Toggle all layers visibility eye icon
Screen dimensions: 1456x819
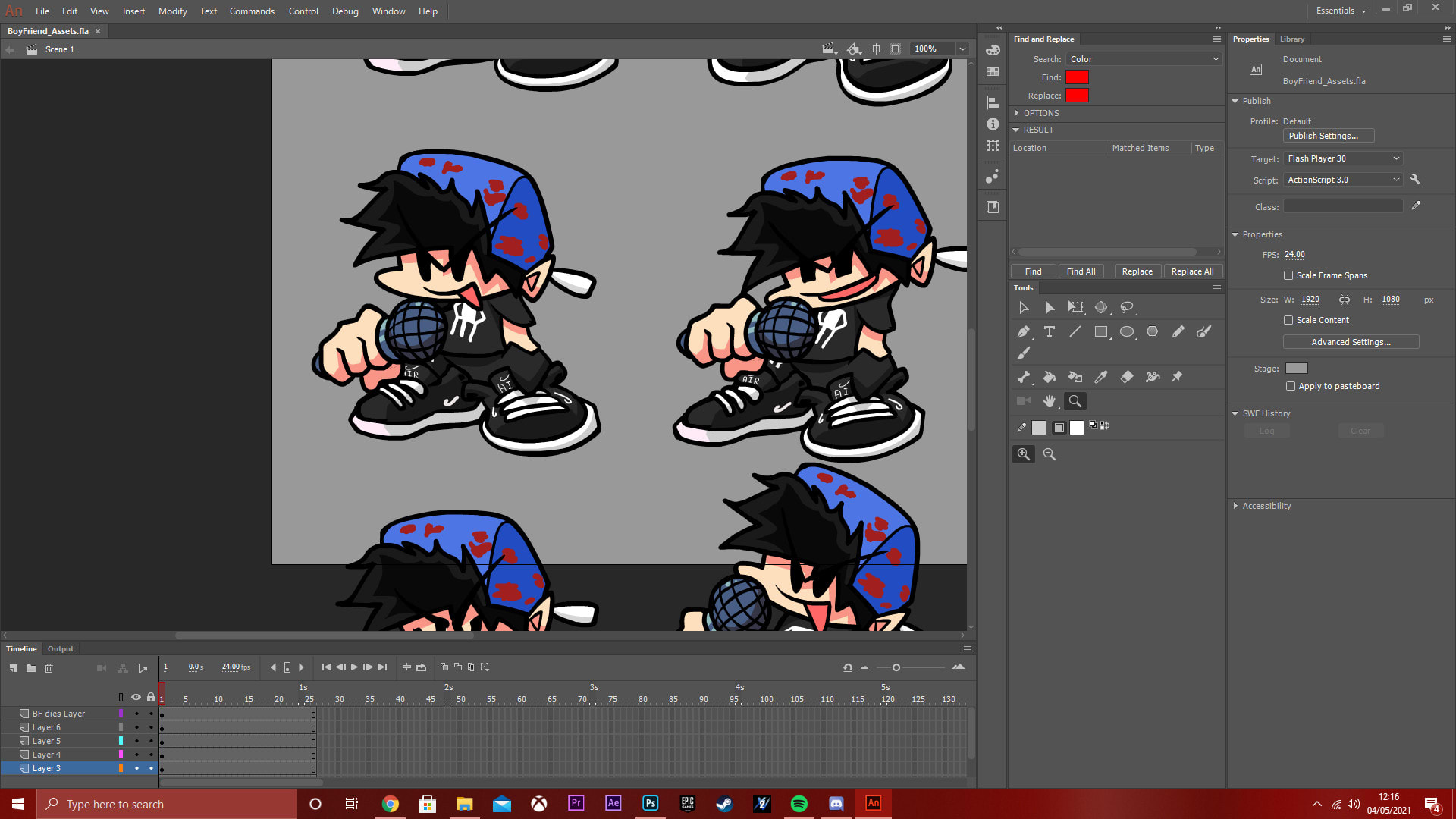pos(136,697)
